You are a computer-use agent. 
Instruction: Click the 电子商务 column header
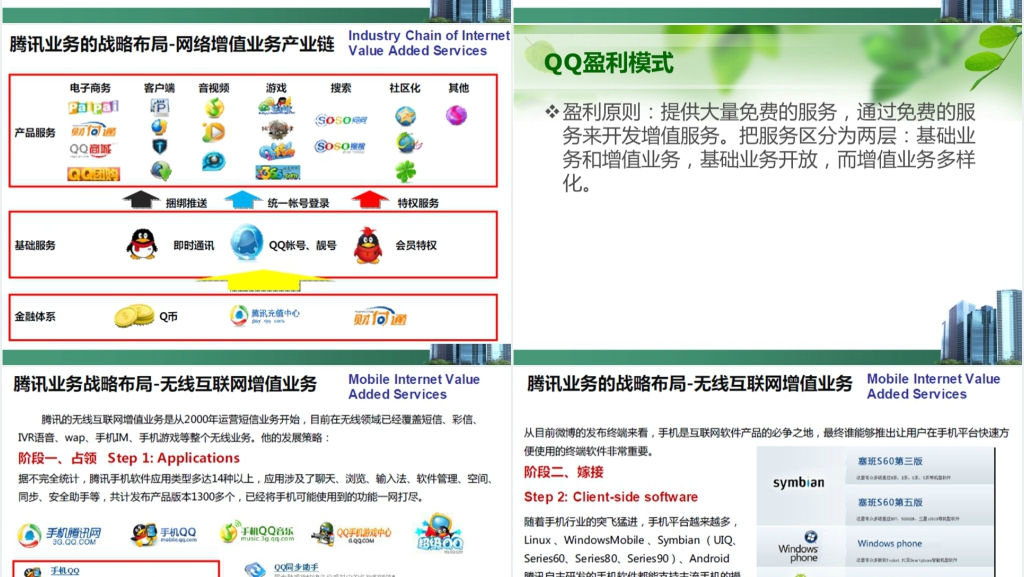tap(90, 88)
